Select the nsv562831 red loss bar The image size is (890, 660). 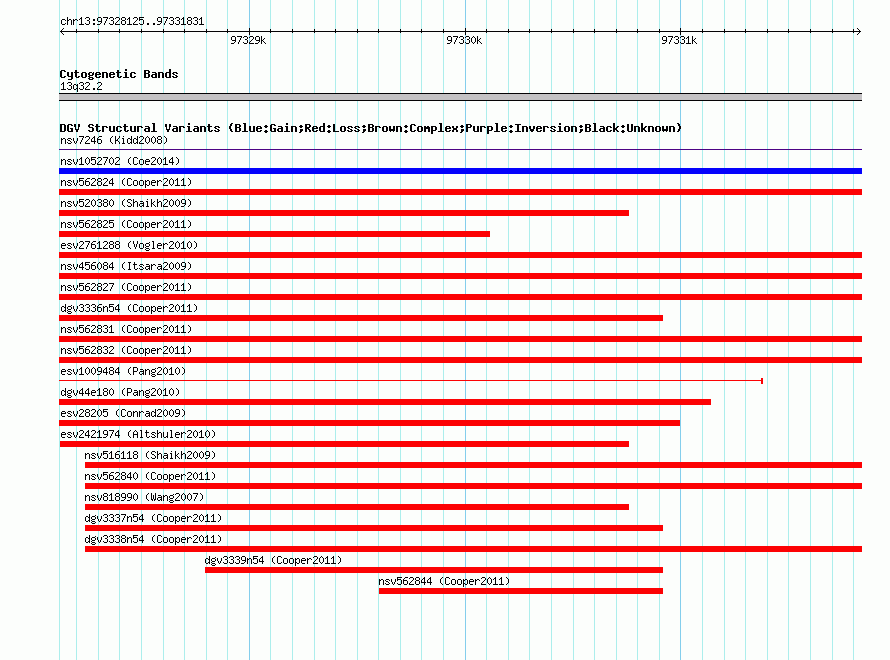pos(460,339)
